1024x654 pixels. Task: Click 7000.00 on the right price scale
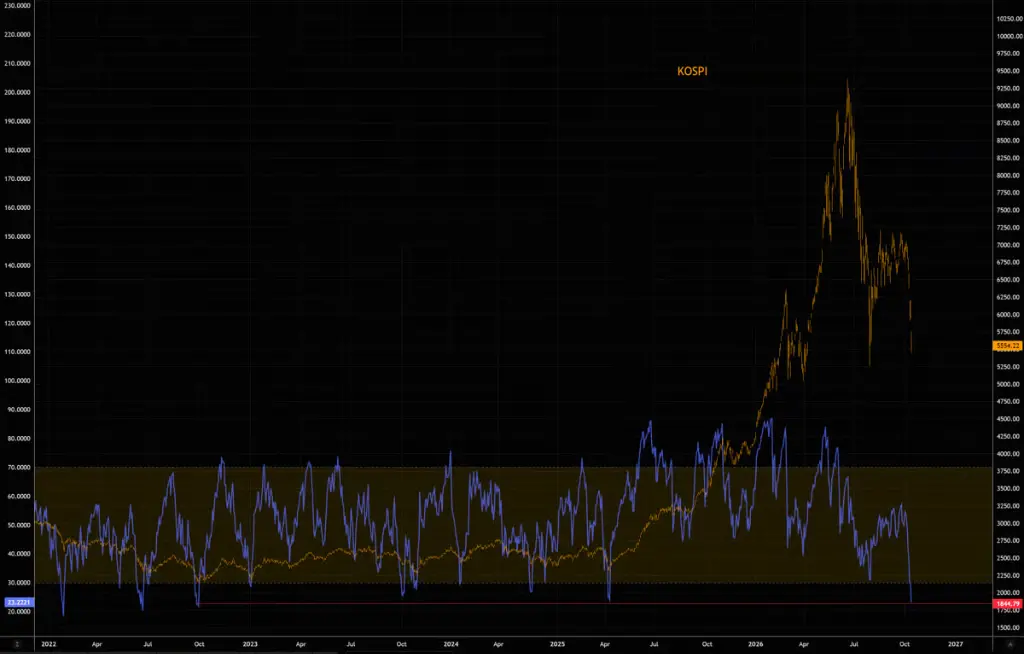point(1008,245)
